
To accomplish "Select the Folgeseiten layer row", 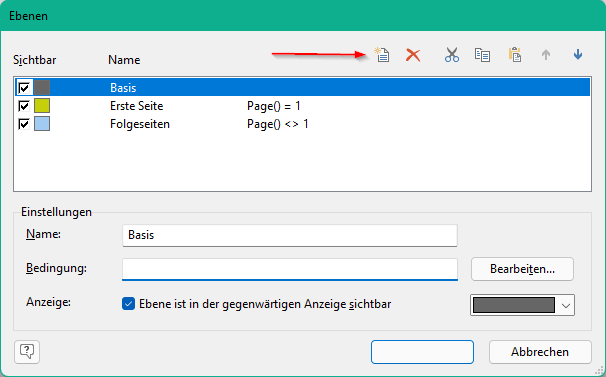I will 303,124.
